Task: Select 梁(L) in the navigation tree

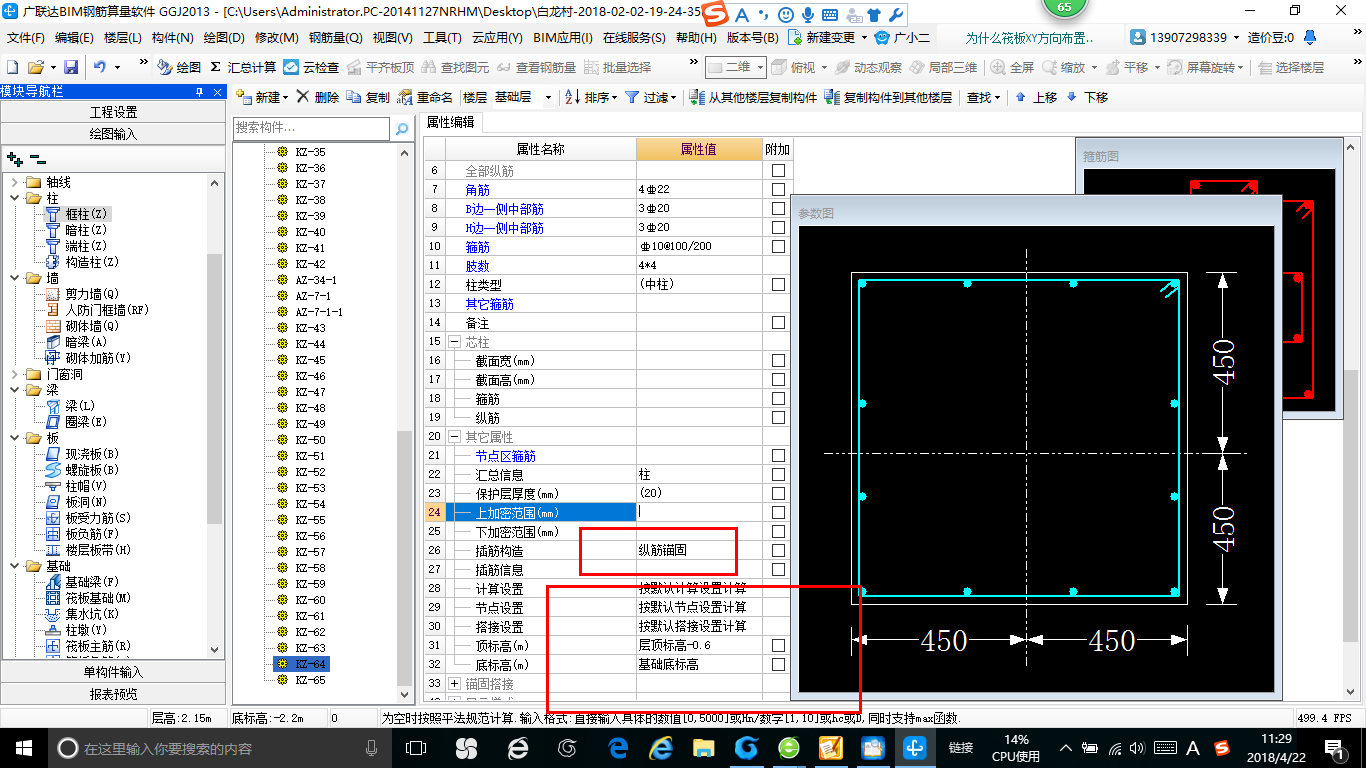Action: (x=80, y=406)
